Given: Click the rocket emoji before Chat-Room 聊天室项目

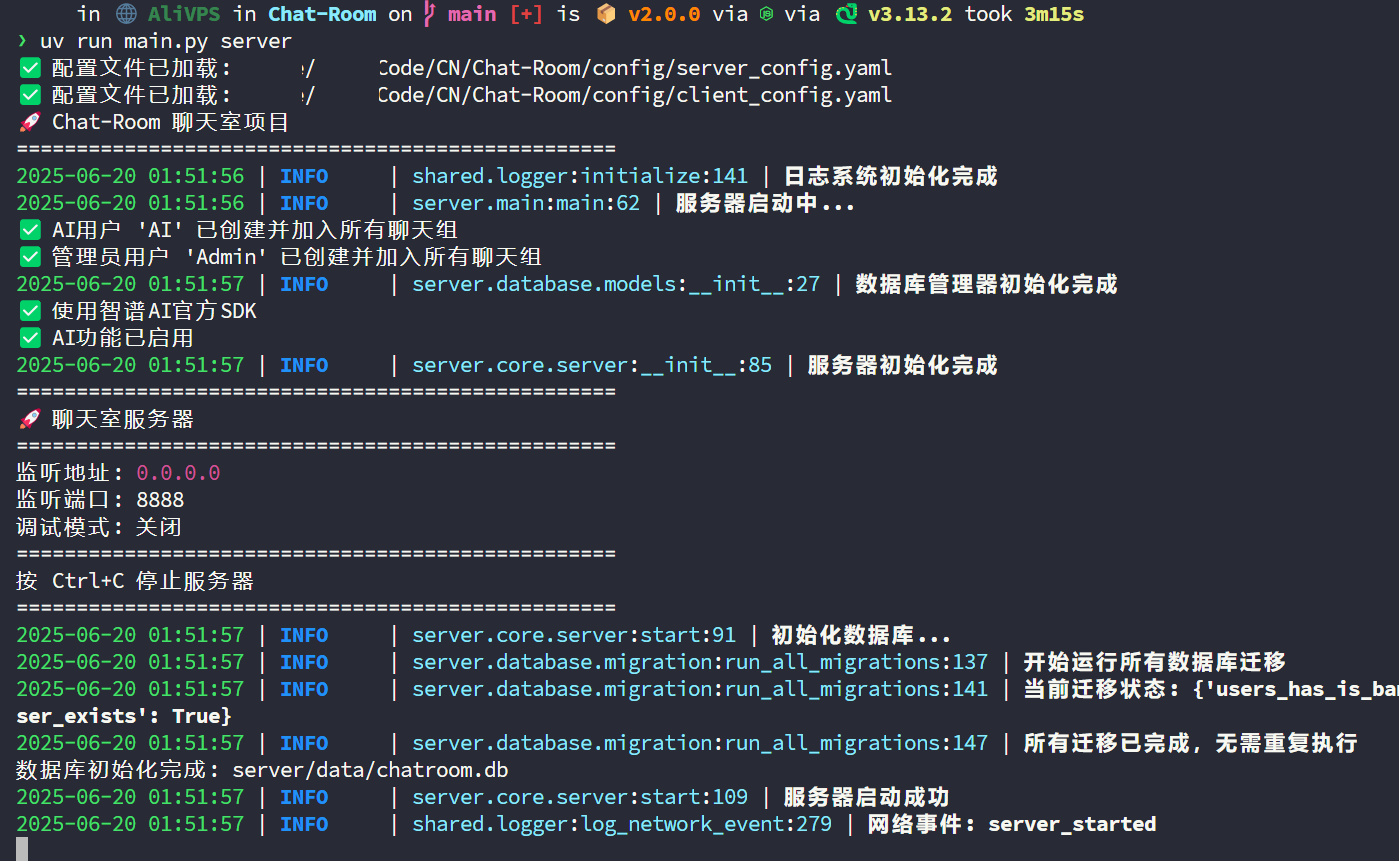Looking at the screenshot, I should tap(30, 122).
